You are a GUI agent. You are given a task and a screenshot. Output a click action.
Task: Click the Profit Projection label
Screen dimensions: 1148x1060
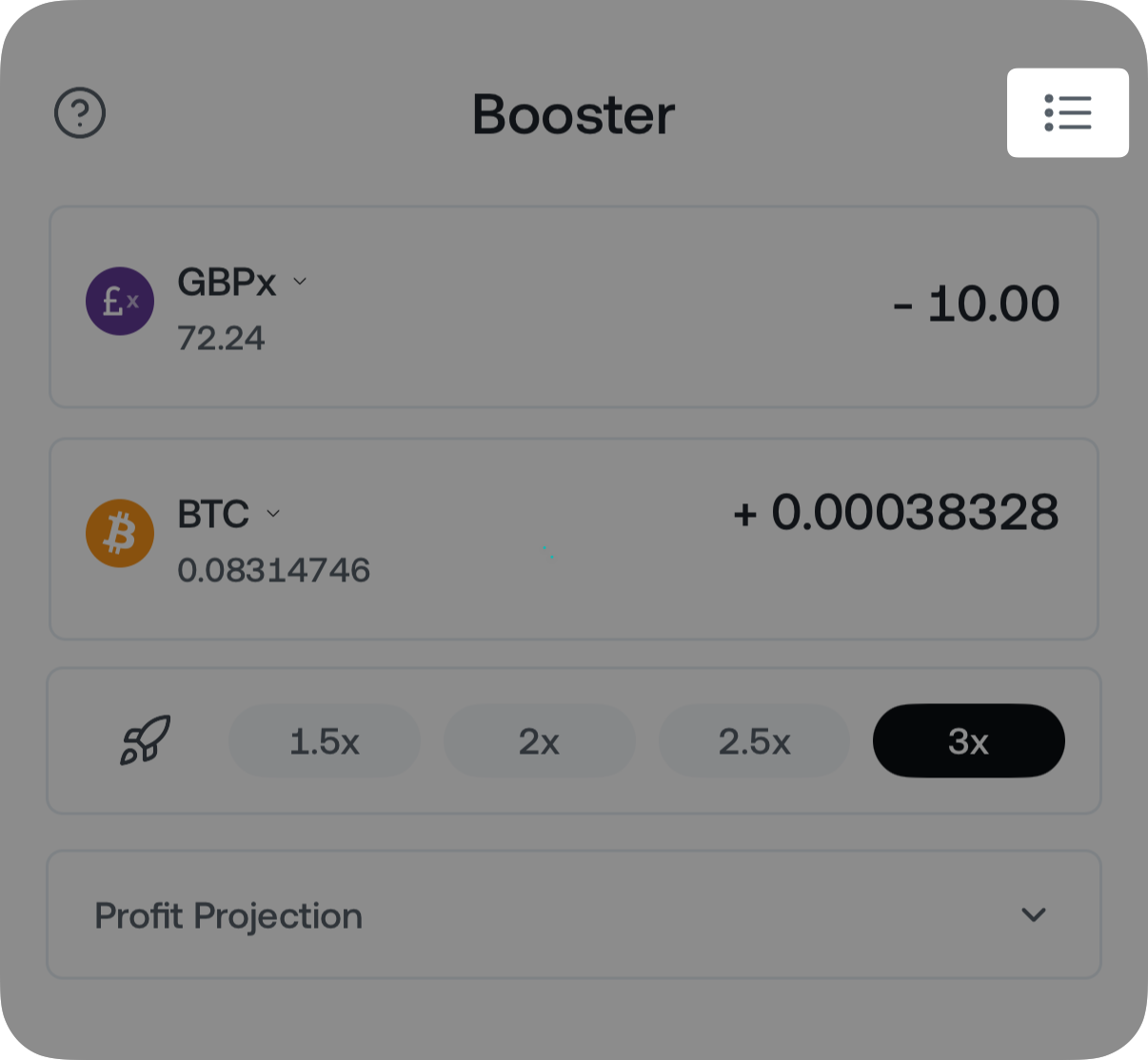pos(228,915)
